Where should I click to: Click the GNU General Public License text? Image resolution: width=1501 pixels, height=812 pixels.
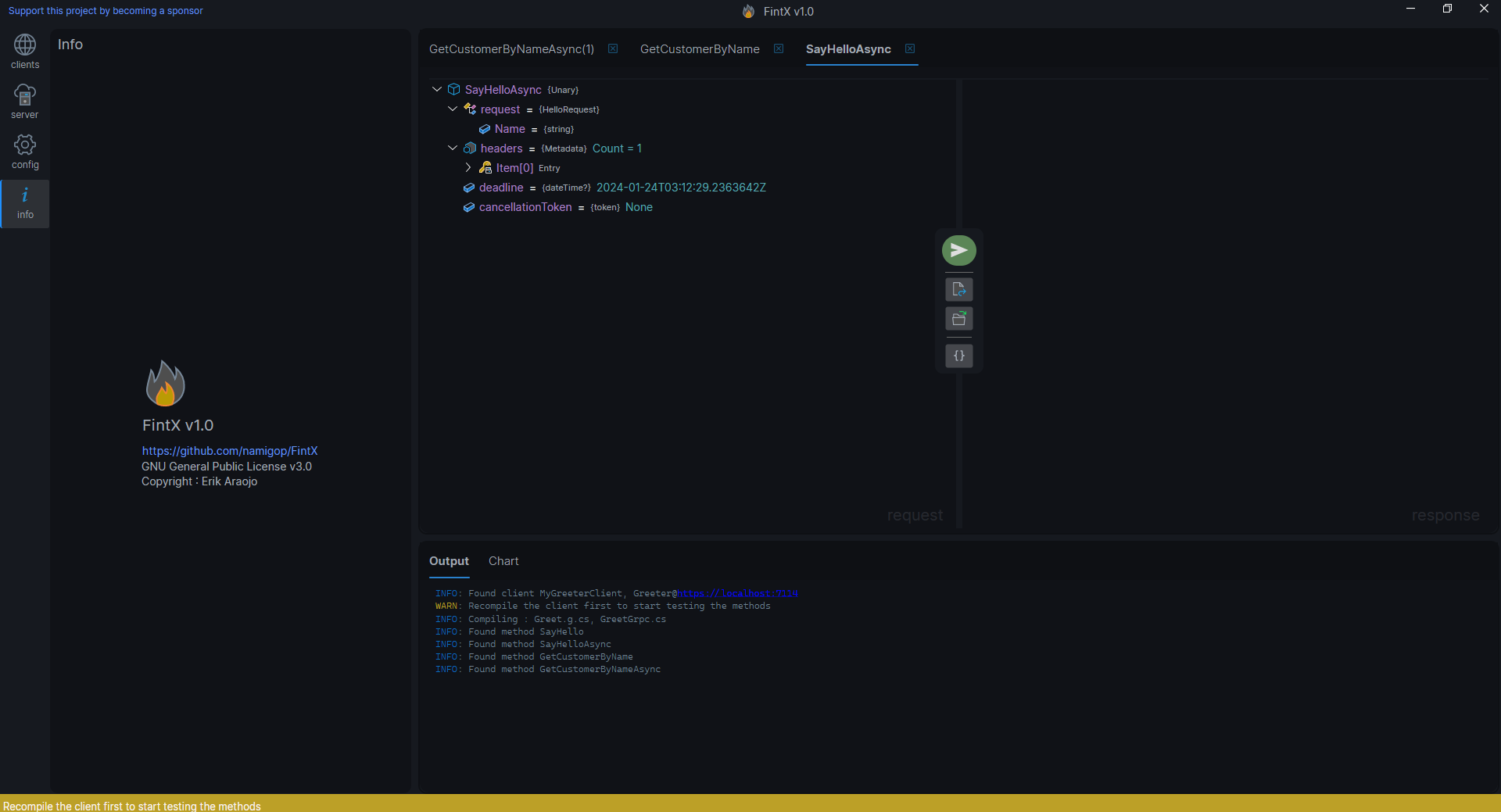coord(227,467)
